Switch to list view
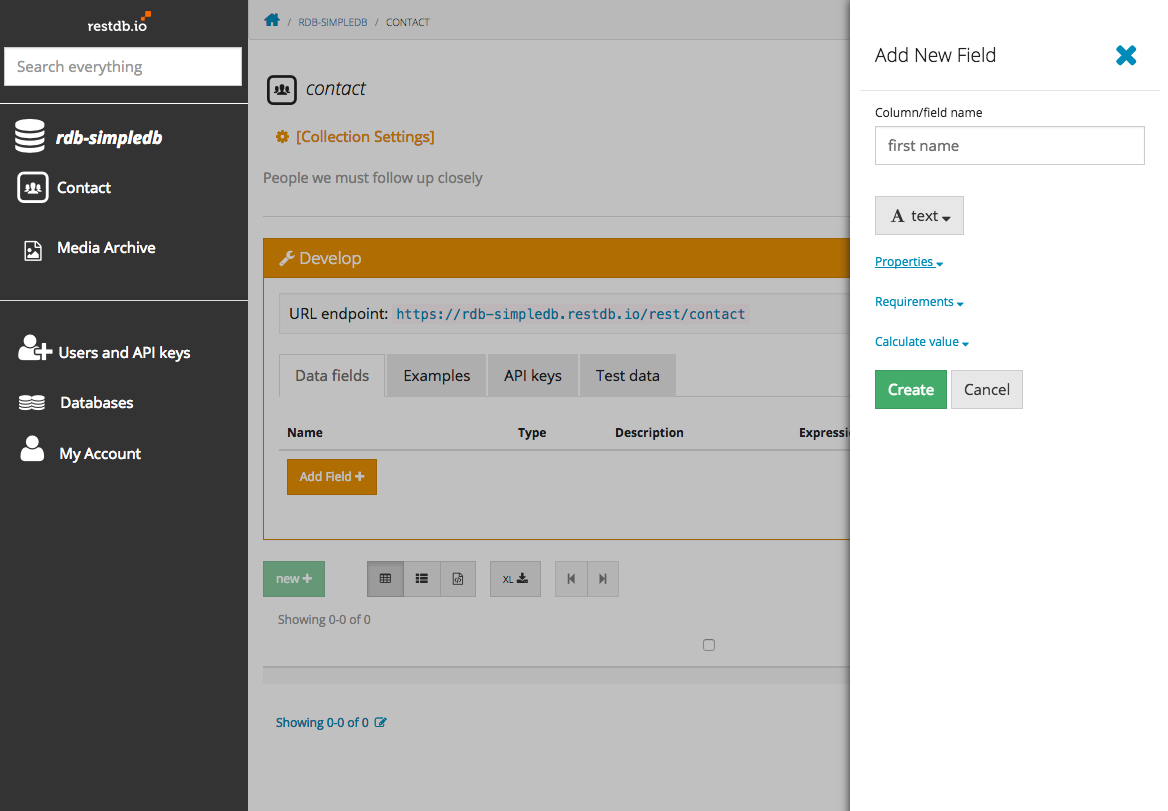Viewport: 1168px width, 811px height. click(x=422, y=579)
